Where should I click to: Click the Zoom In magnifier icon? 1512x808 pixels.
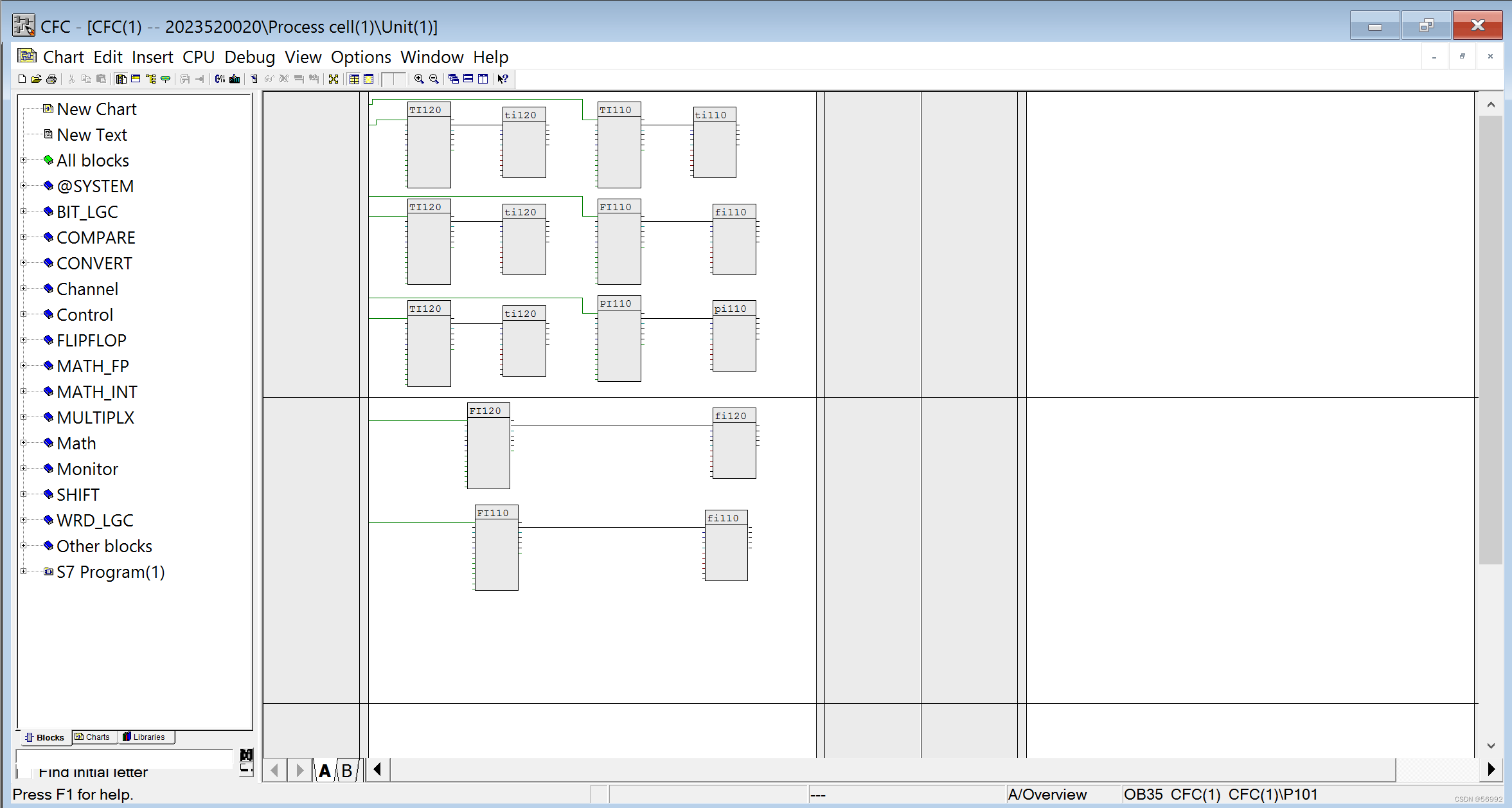tap(418, 78)
